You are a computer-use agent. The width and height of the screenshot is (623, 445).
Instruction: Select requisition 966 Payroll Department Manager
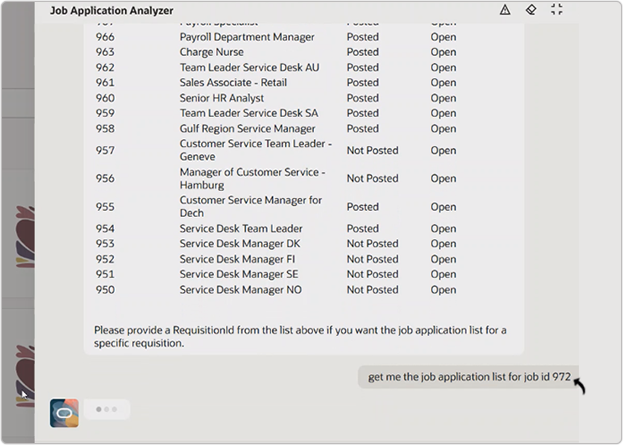click(276, 37)
